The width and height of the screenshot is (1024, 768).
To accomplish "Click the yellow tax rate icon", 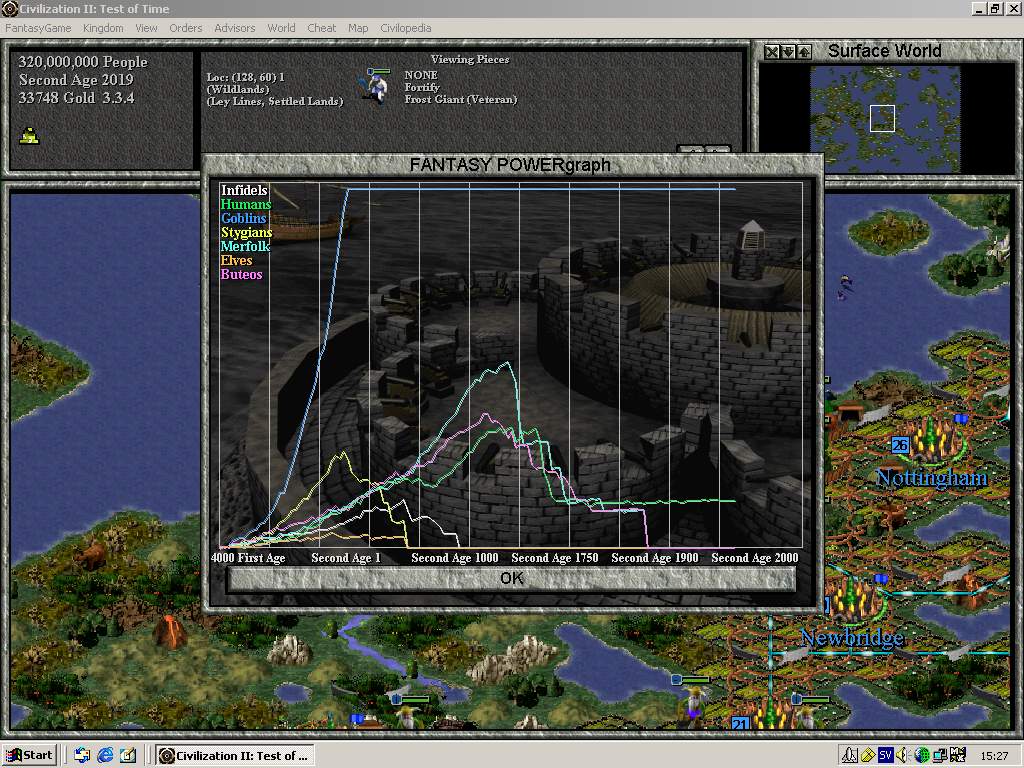I will 29,136.
